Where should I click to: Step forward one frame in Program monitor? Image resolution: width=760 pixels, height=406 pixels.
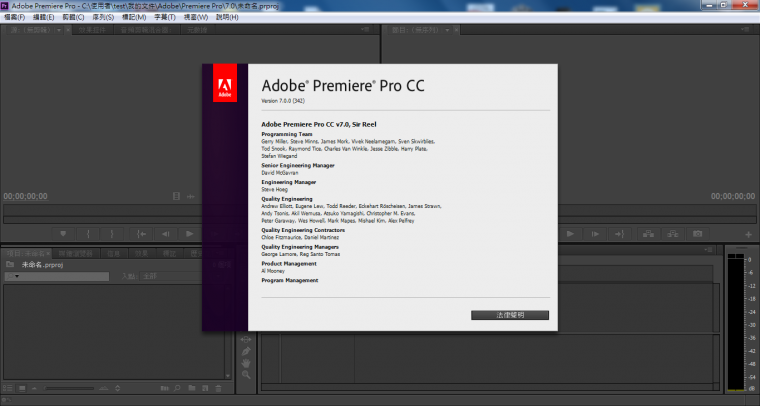pos(595,234)
